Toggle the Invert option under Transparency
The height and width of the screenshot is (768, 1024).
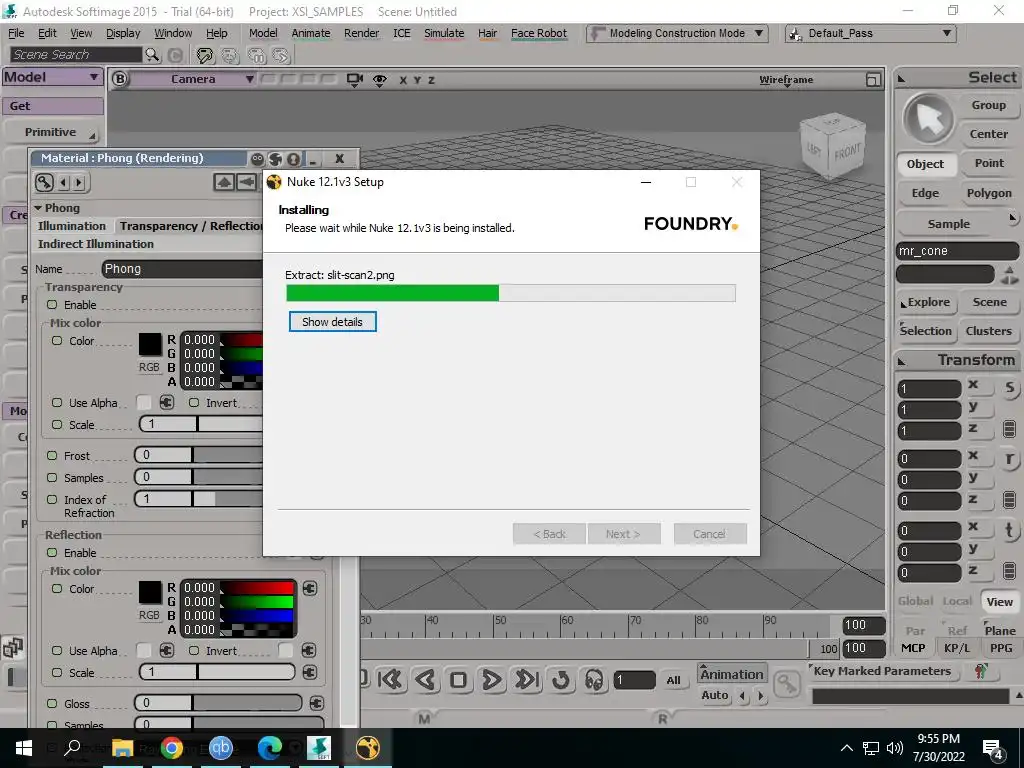pyautogui.click(x=194, y=403)
